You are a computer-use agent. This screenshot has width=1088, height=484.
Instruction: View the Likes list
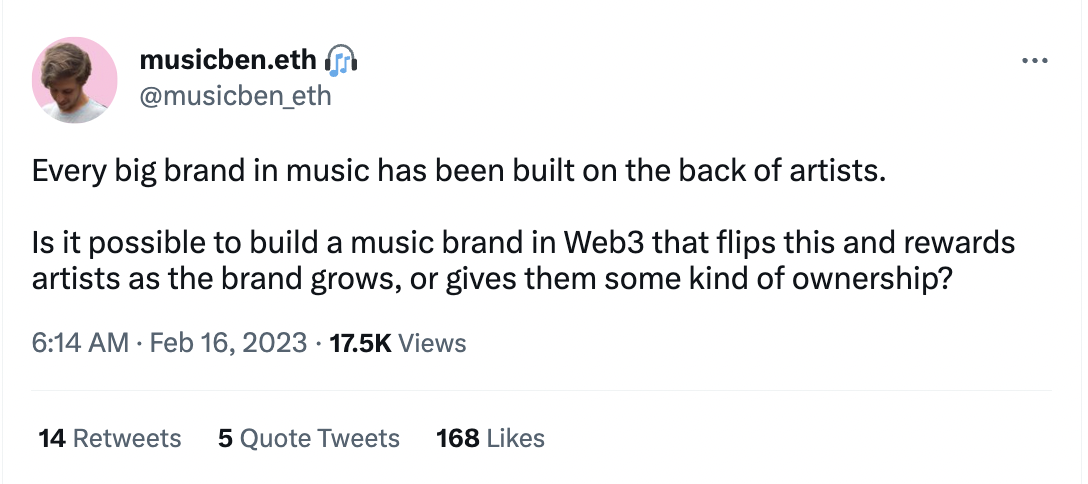516,438
